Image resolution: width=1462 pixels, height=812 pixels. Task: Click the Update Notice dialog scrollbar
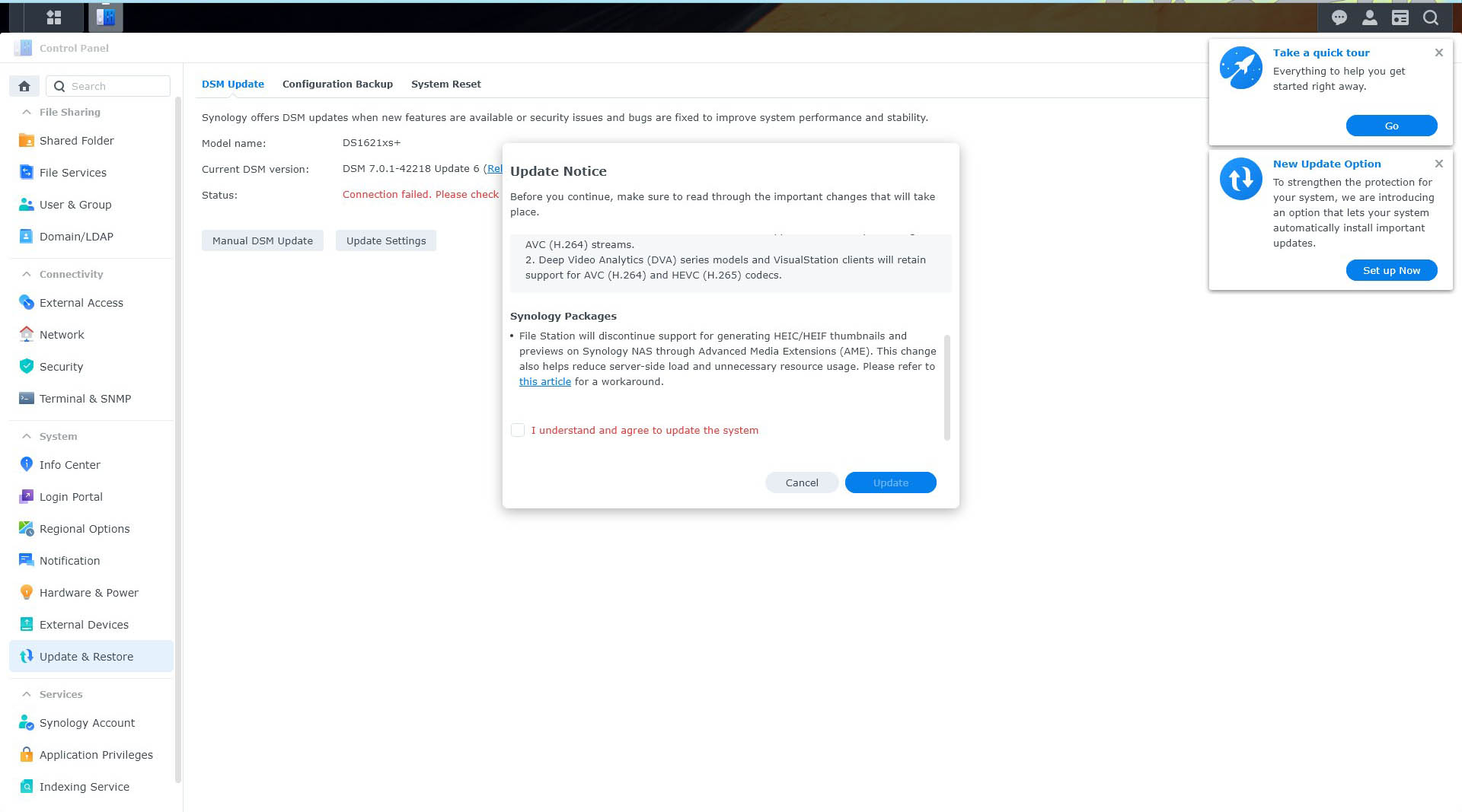click(x=947, y=387)
